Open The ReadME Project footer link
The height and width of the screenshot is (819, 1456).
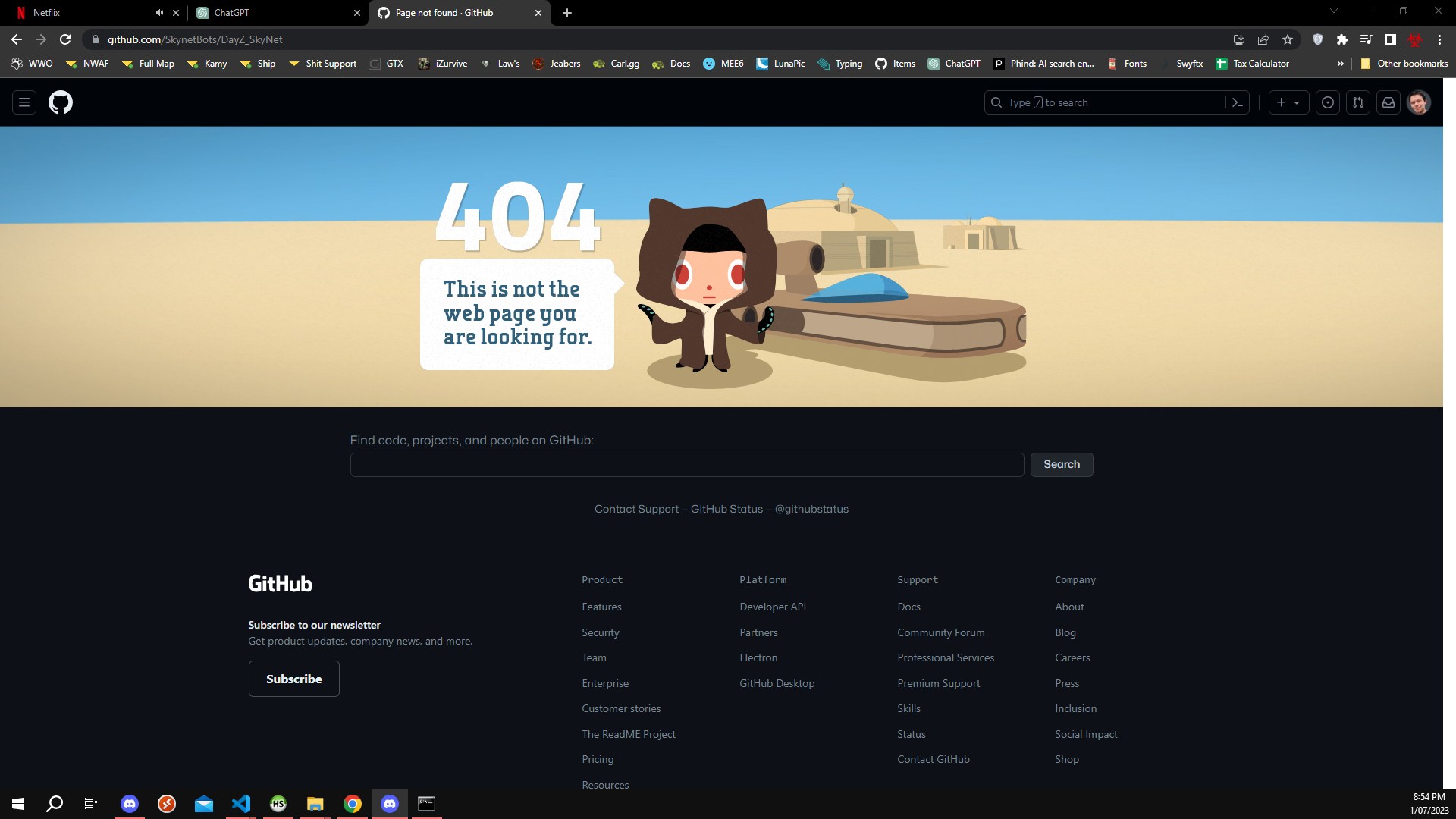pos(629,734)
